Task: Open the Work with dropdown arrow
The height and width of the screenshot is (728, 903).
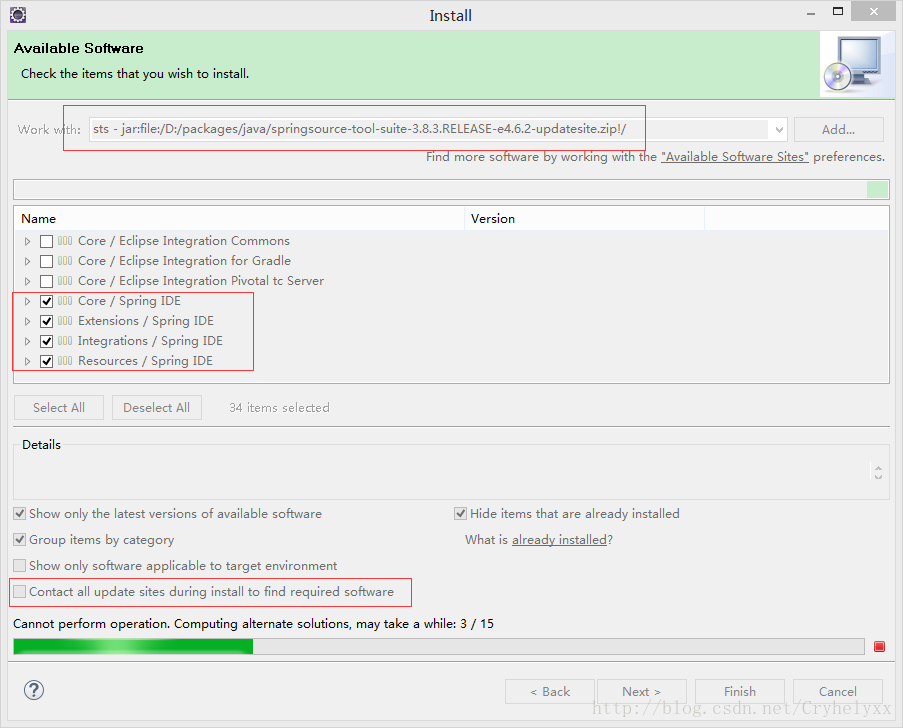Action: [779, 130]
